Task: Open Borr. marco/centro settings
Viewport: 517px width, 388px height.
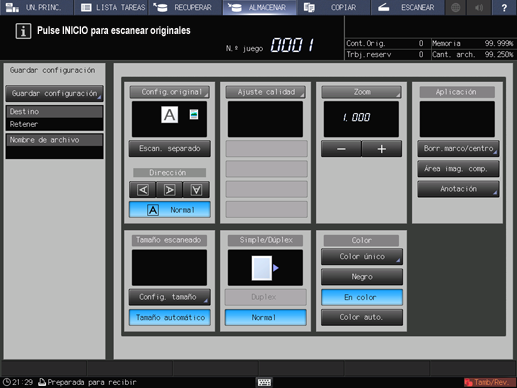Action: (458, 149)
